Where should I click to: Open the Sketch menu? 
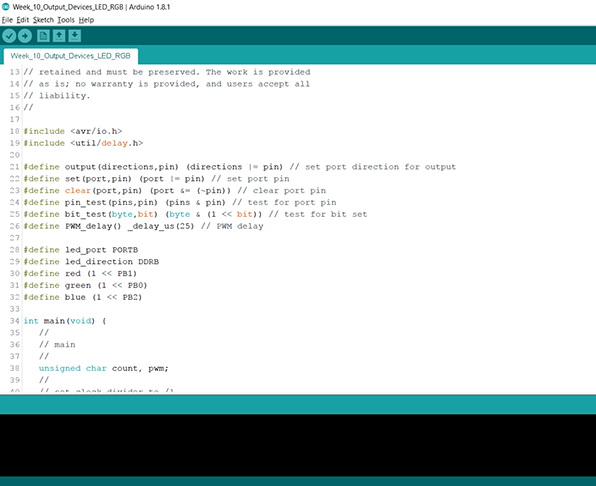pyautogui.click(x=43, y=20)
